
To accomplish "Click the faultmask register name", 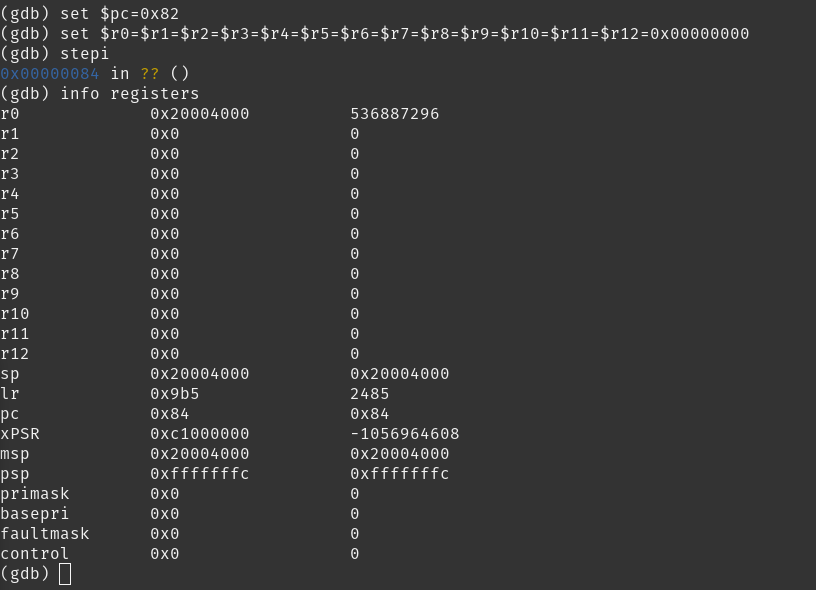I will click(45, 534).
